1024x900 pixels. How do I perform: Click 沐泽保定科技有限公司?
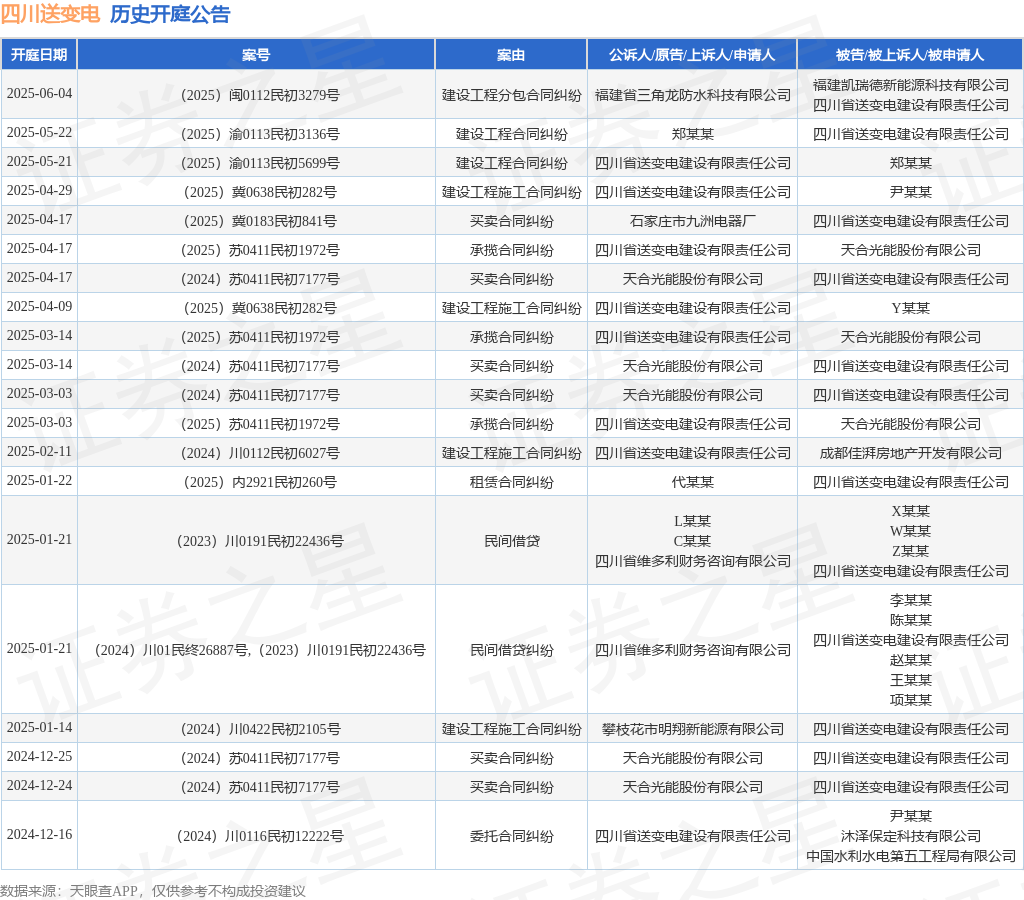(x=910, y=836)
